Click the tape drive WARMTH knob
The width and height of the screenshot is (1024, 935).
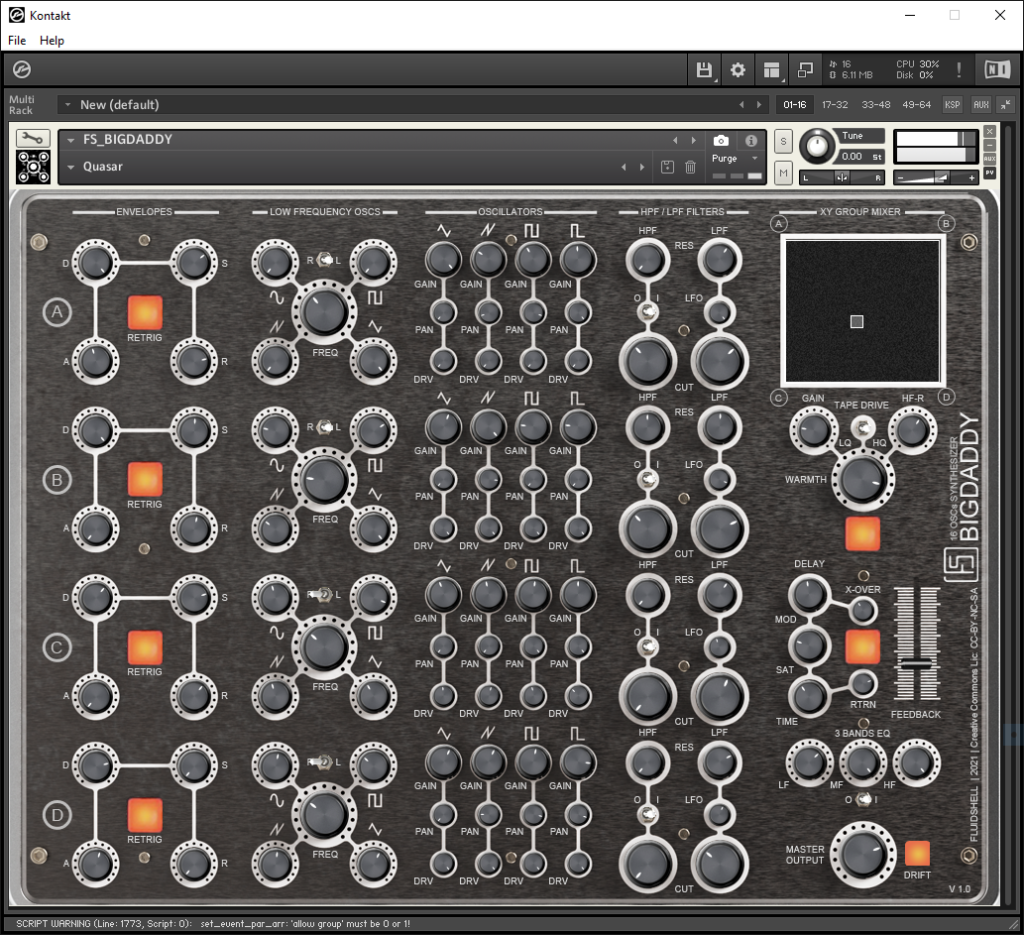click(863, 479)
